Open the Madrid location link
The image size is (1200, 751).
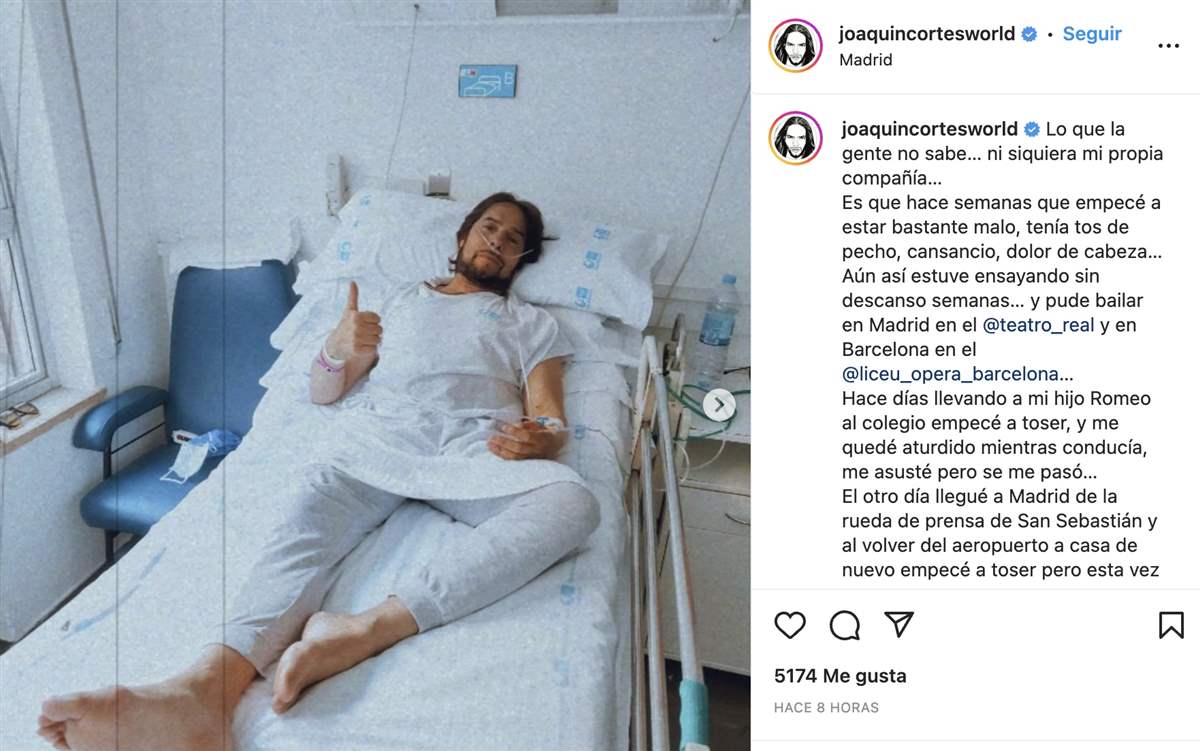[x=866, y=60]
